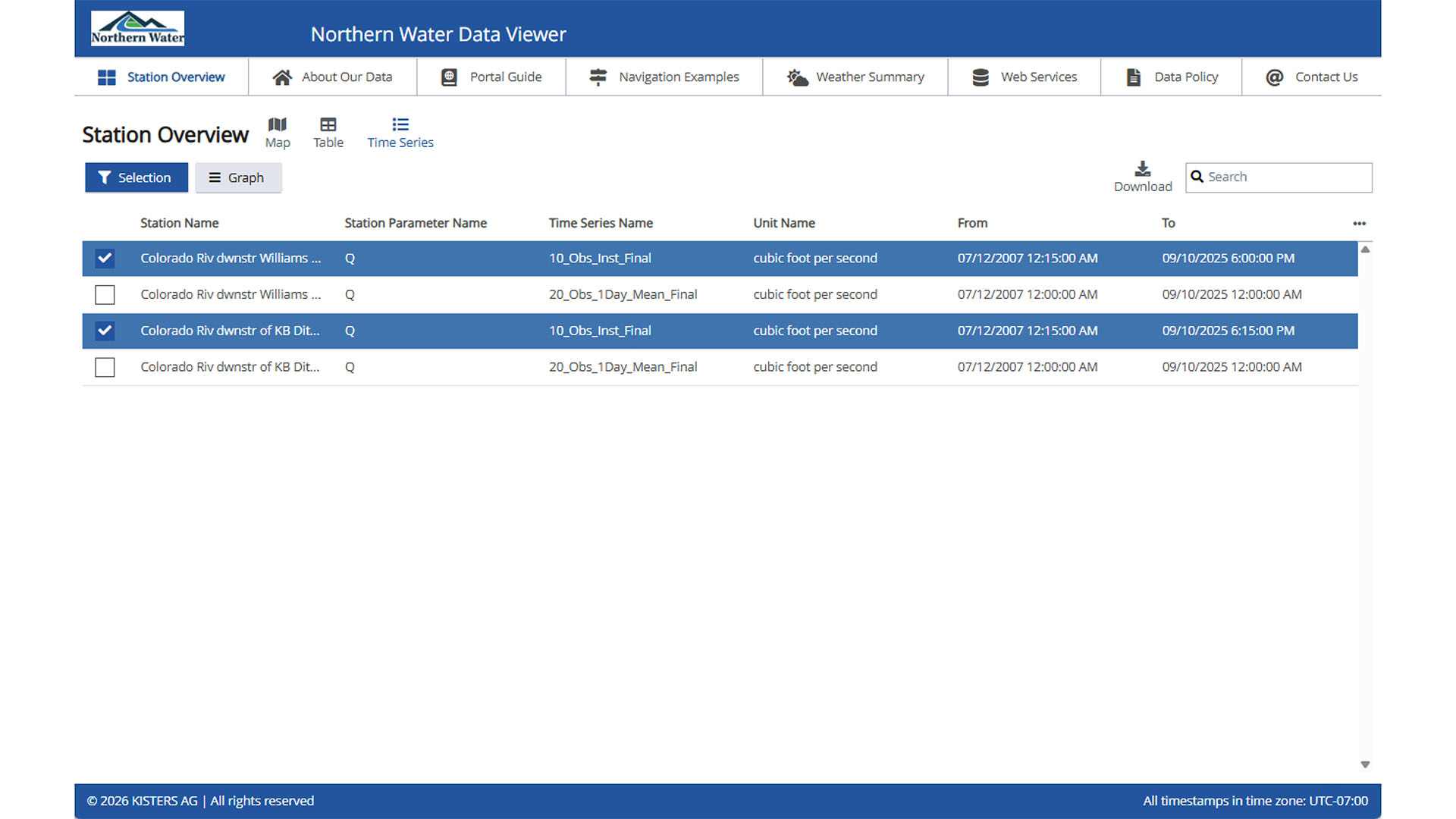Click 09/10/2025 6:00:00 PM cell
Image resolution: width=1456 pixels, height=819 pixels.
point(1228,259)
